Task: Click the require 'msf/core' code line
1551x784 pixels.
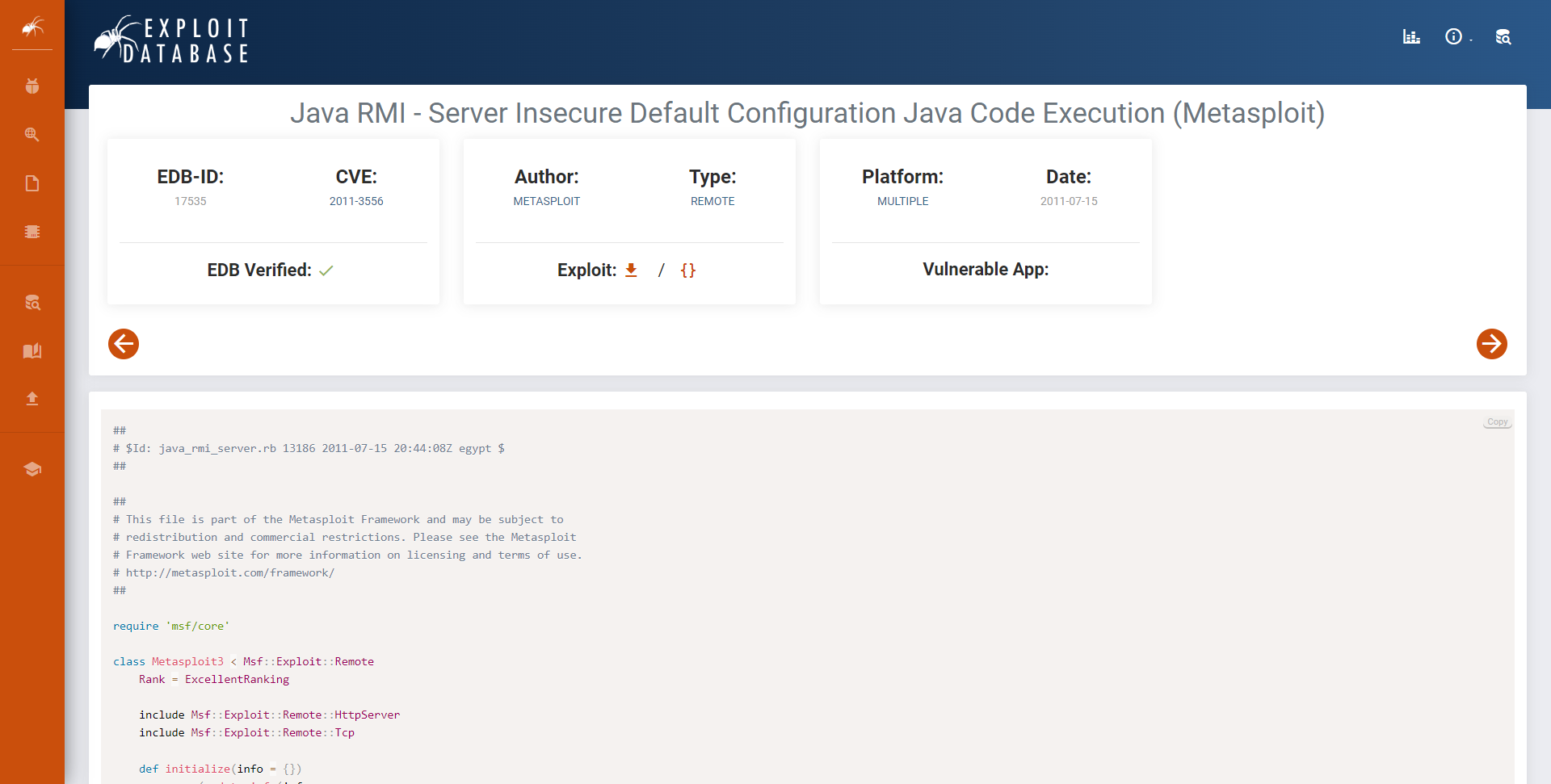Action: [x=171, y=626]
